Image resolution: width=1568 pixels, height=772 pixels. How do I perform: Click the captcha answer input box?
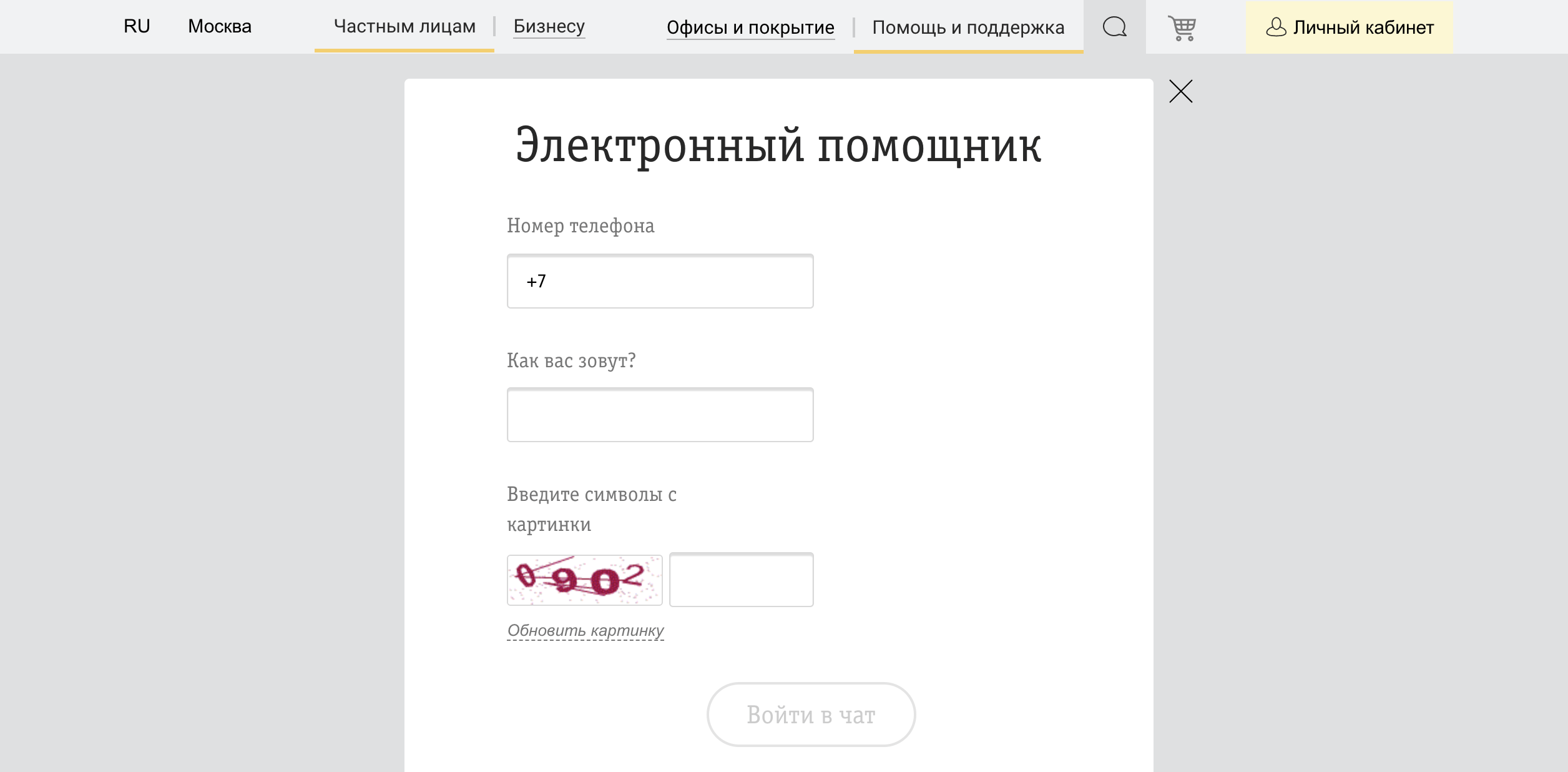point(742,580)
